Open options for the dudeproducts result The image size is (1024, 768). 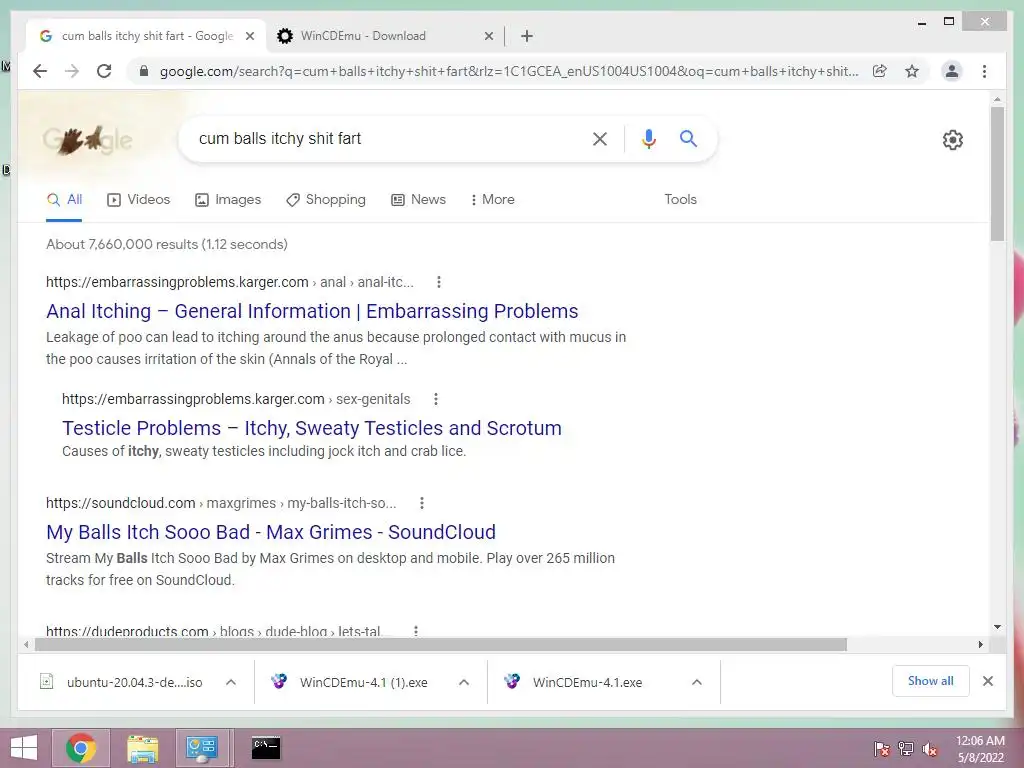point(416,631)
